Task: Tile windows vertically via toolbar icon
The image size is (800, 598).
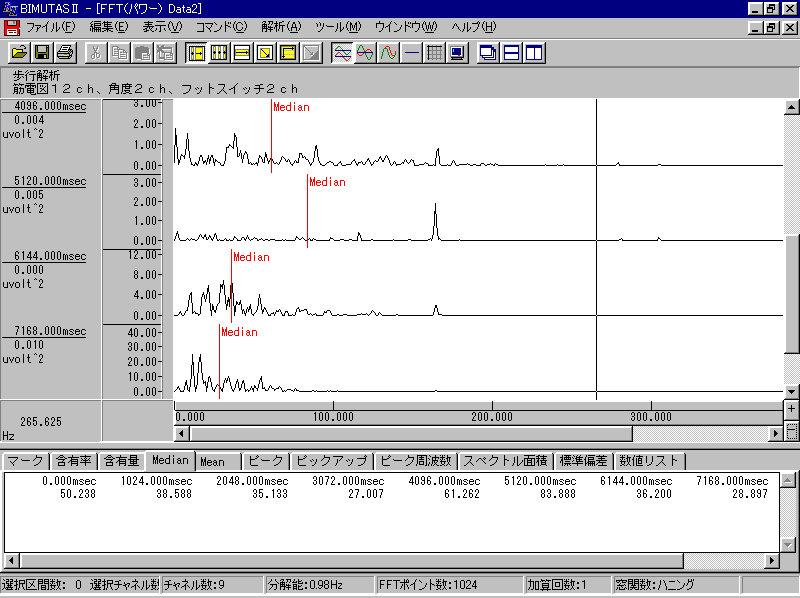Action: tap(534, 52)
